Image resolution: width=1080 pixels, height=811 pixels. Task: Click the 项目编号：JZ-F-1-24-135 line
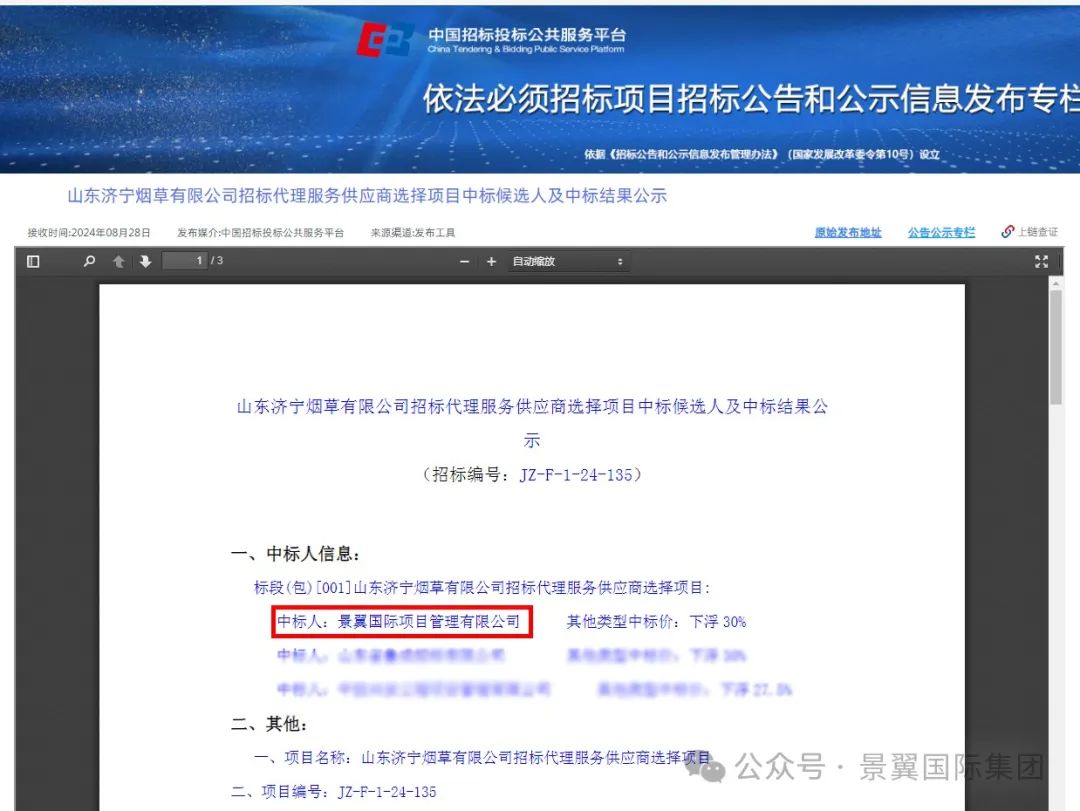point(333,792)
